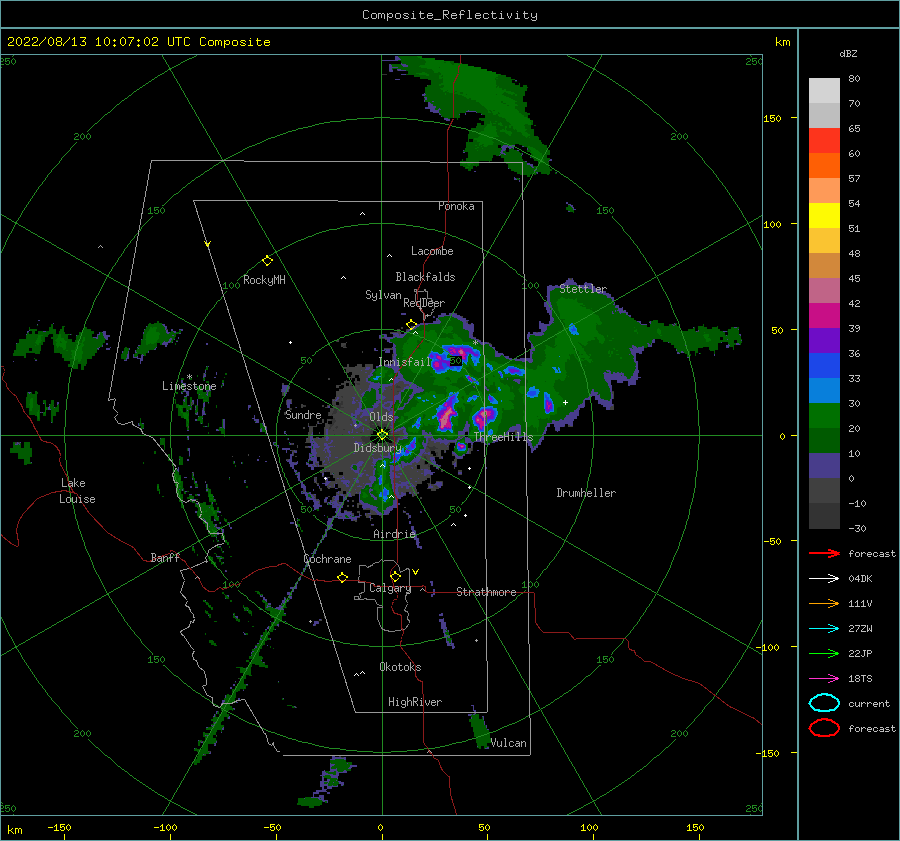Click the '50' label box near Innisfail

pyautogui.click(x=455, y=361)
